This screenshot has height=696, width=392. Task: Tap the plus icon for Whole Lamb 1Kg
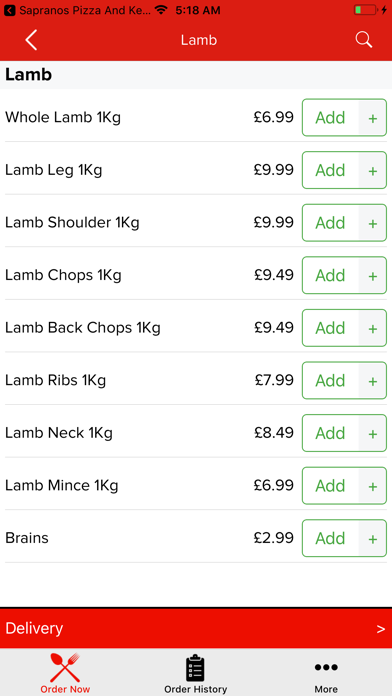[x=372, y=118]
